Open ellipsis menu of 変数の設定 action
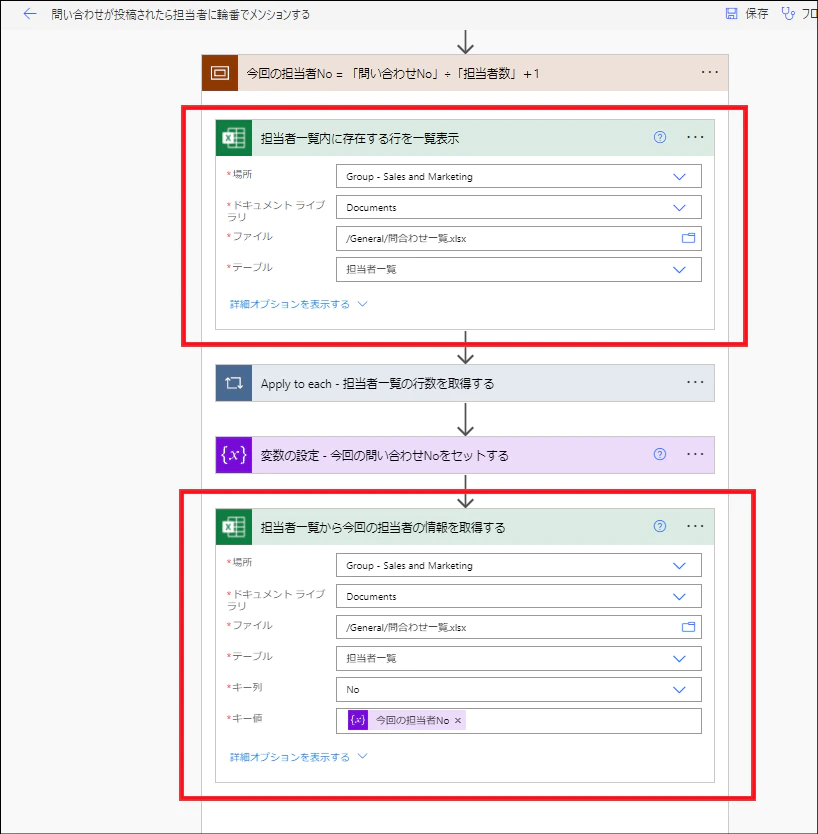The image size is (818, 834). pyautogui.click(x=695, y=454)
